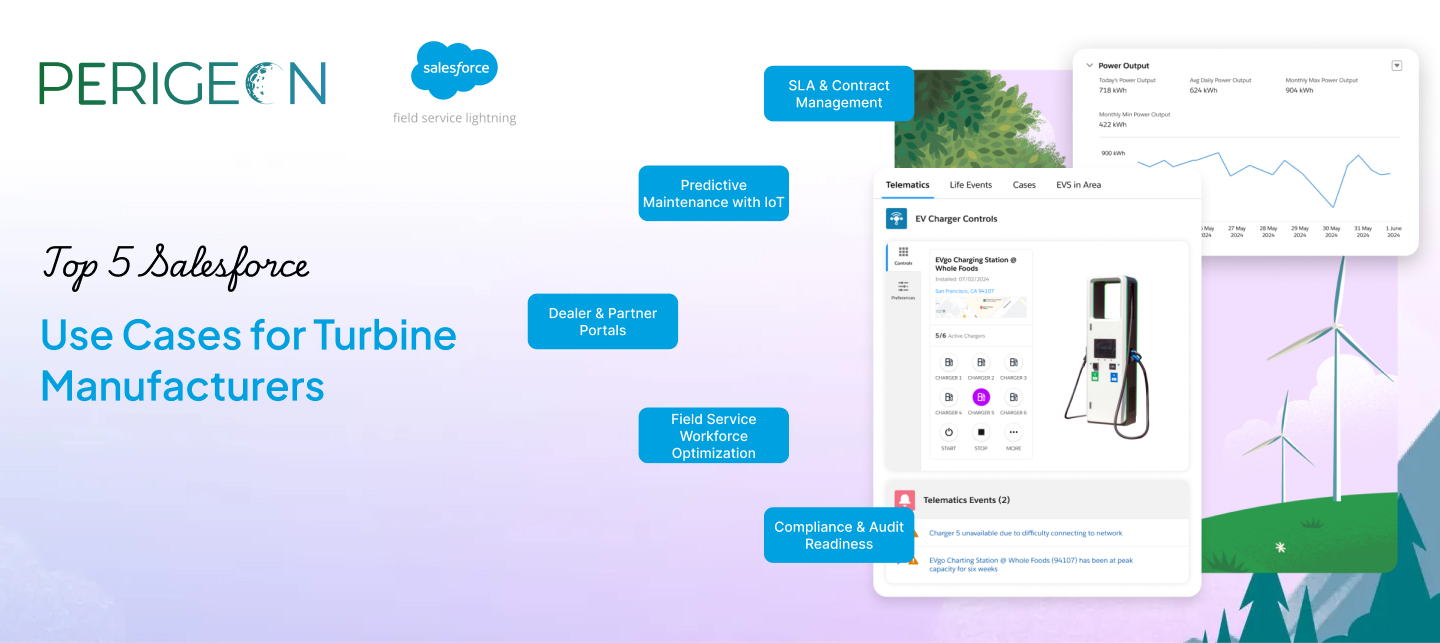1440x643 pixels.
Task: Click warning icon beside peak capacity event
Action: coord(913,560)
